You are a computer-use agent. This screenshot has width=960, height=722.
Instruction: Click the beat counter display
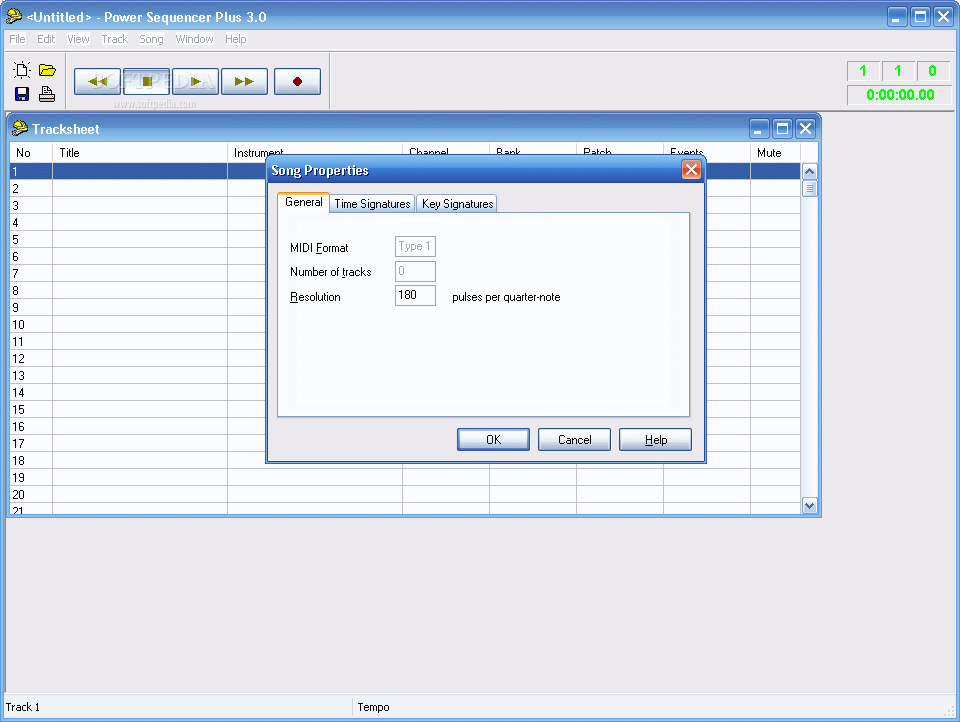click(x=898, y=71)
